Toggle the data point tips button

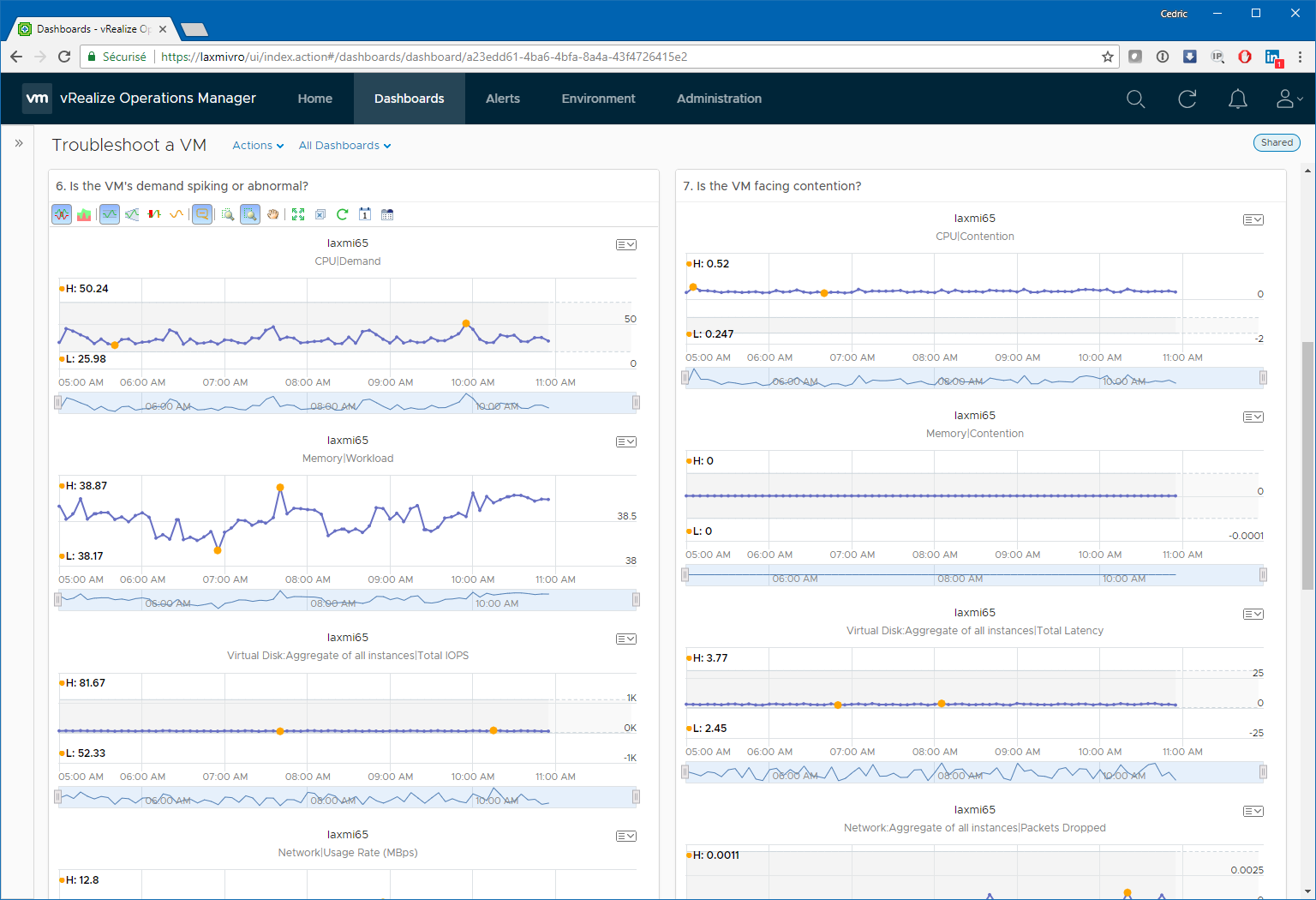[x=202, y=214]
